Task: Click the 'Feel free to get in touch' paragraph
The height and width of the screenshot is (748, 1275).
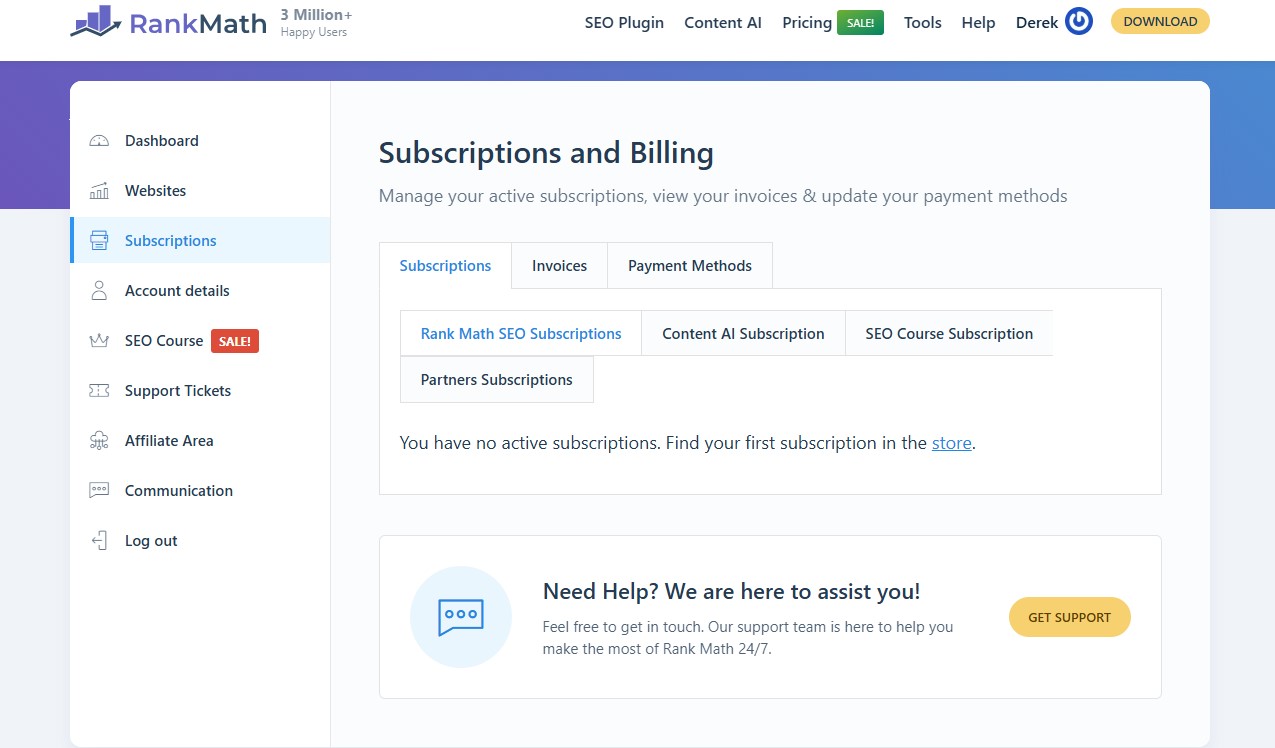Action: (x=748, y=638)
